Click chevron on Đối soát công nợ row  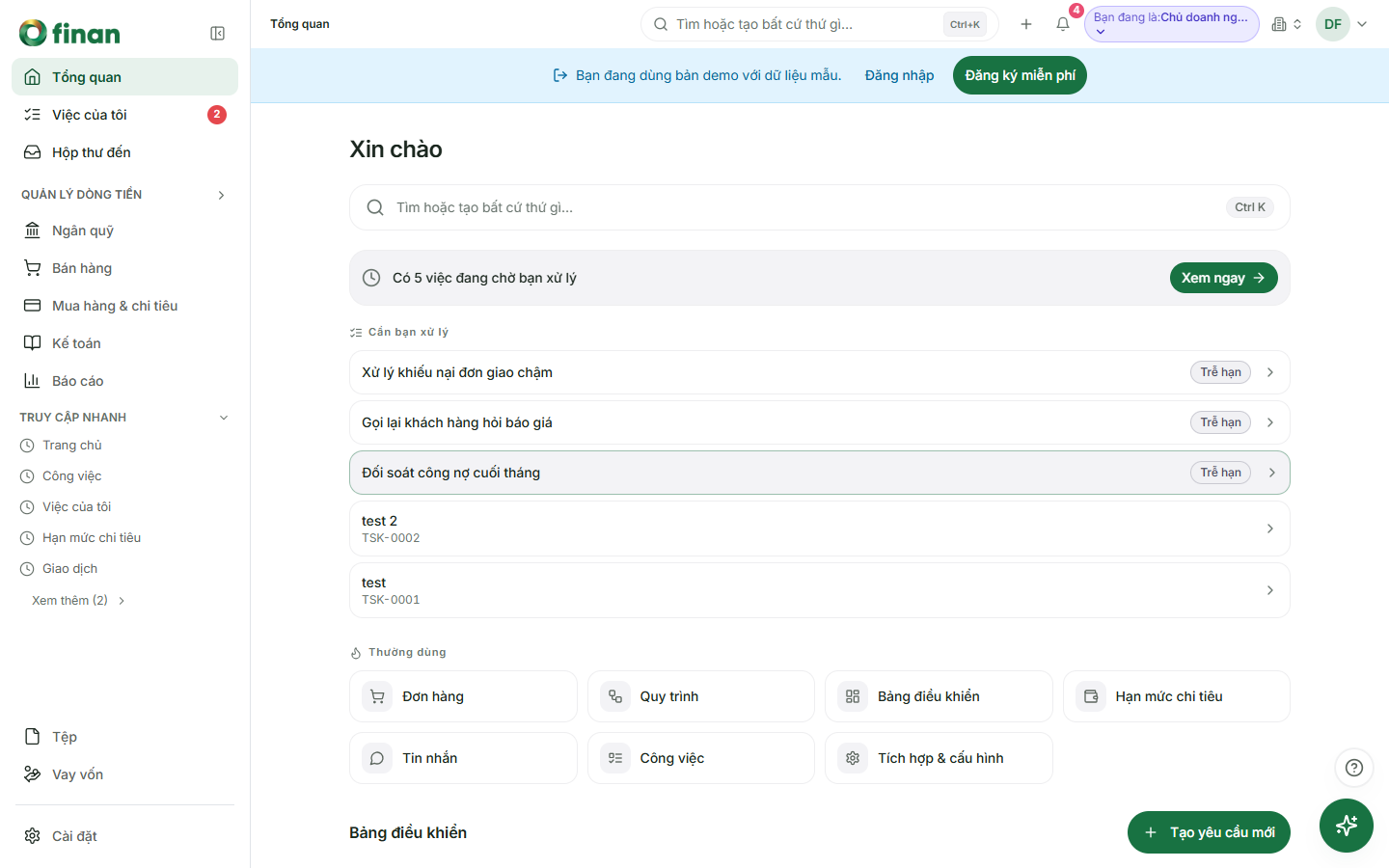(x=1272, y=473)
